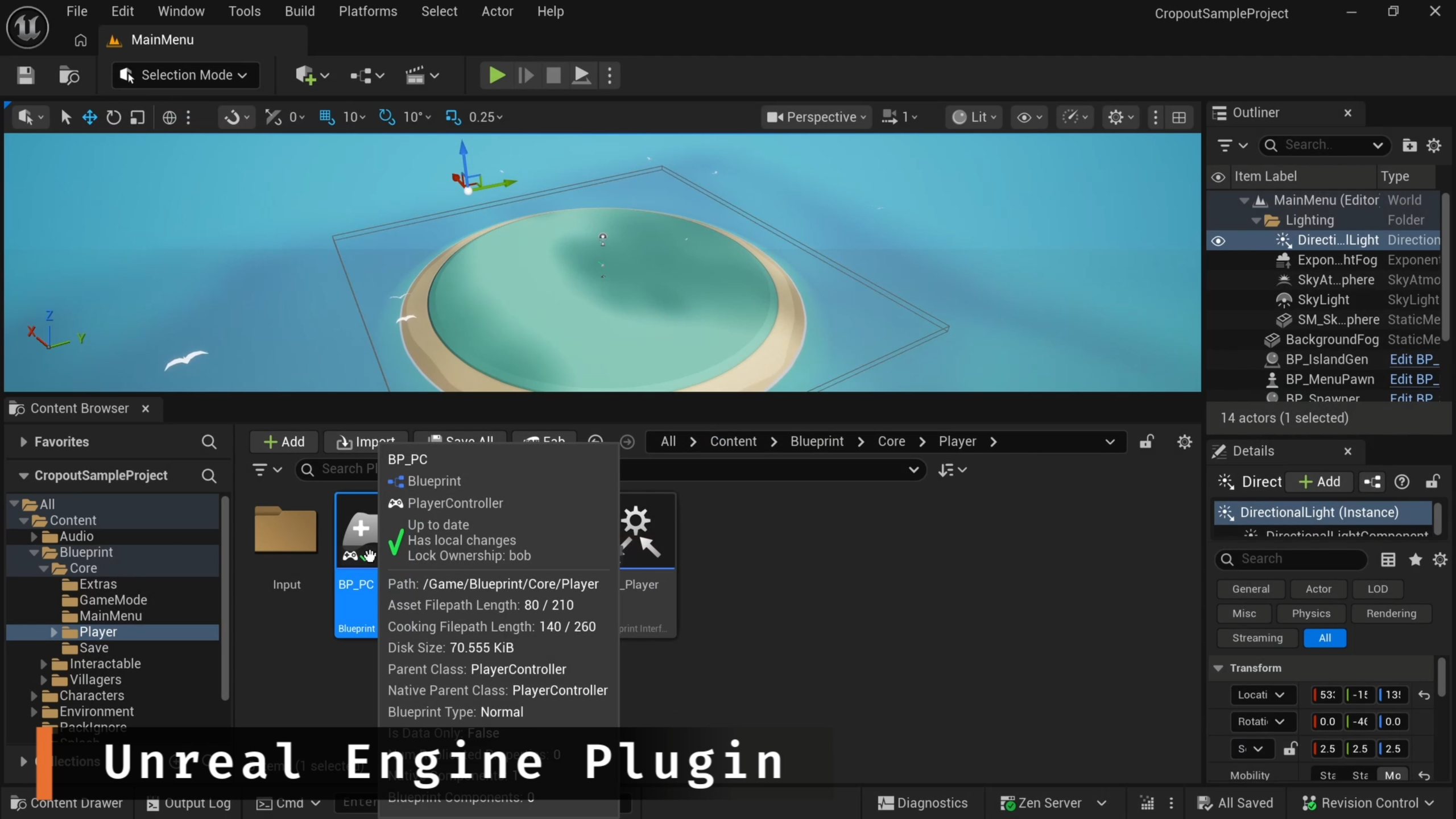Toggle the rotation snapping icon
This screenshot has width=1456, height=819.
click(387, 117)
